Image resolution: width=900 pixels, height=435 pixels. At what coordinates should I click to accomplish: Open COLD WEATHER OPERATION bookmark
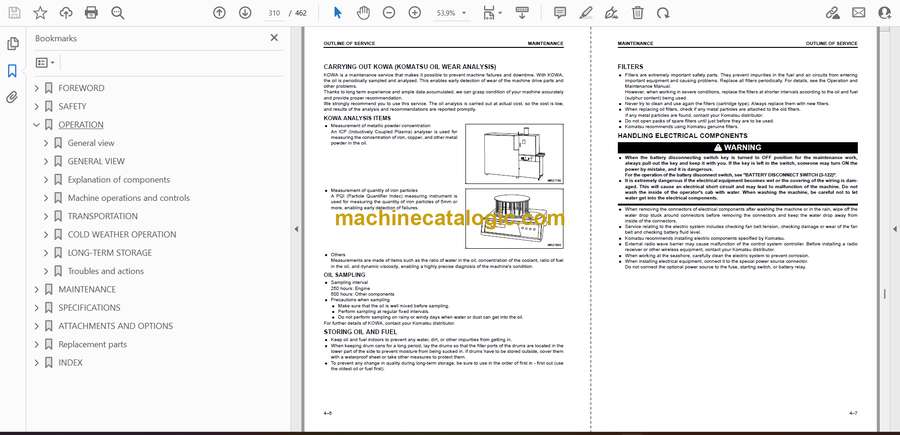(x=122, y=235)
